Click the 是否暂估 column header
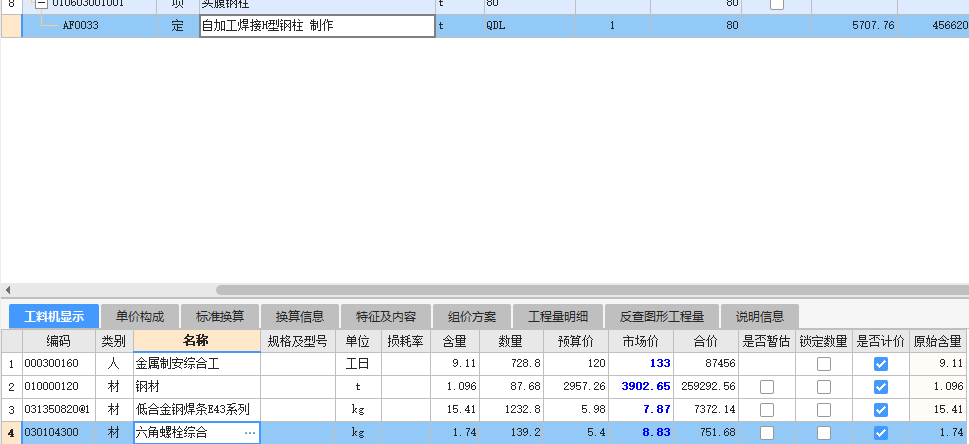Viewport: 969px width, 444px height. [767, 341]
